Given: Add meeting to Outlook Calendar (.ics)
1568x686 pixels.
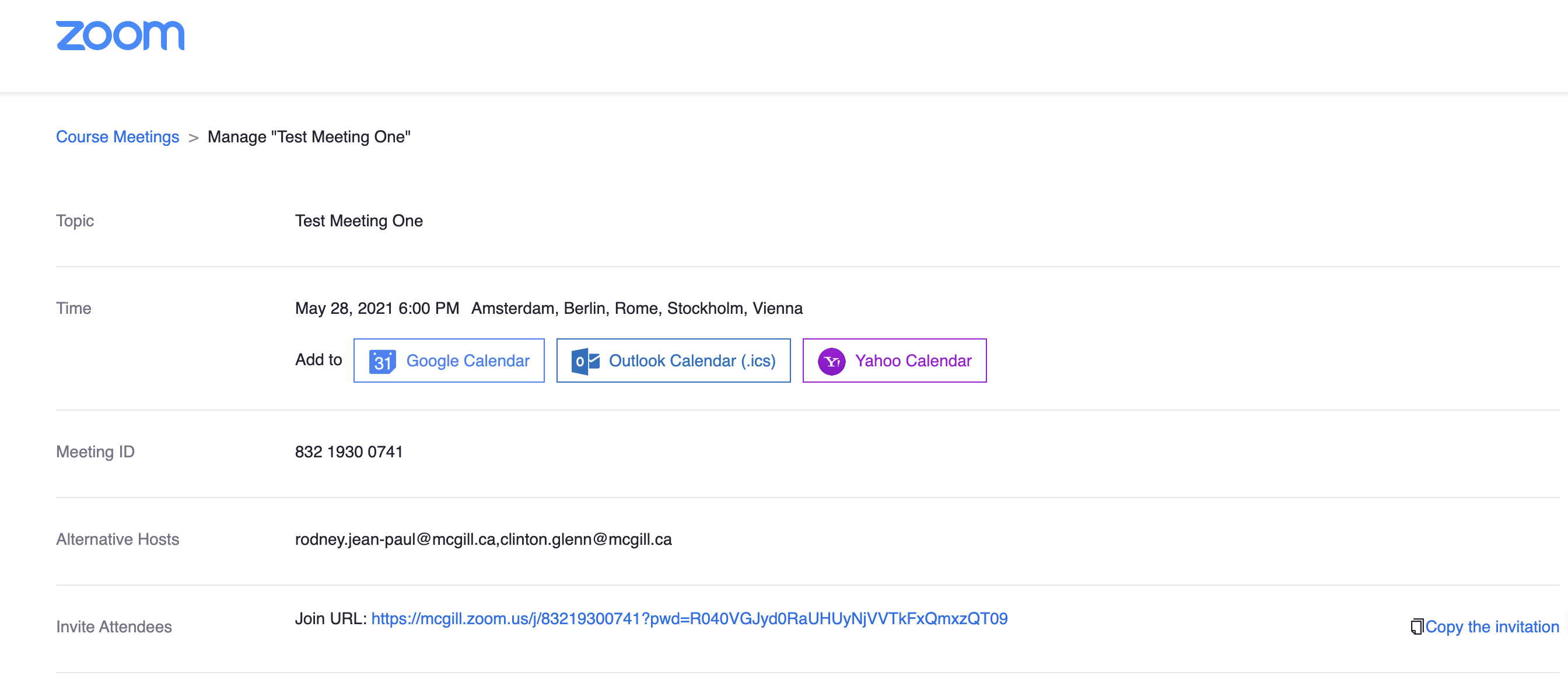Looking at the screenshot, I should (x=691, y=361).
